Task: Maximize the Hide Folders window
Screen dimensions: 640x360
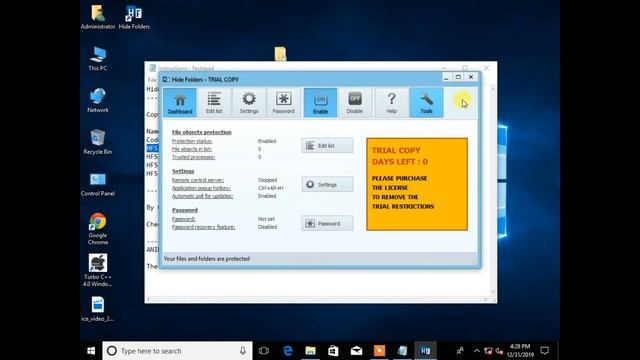Action: pyautogui.click(x=458, y=77)
